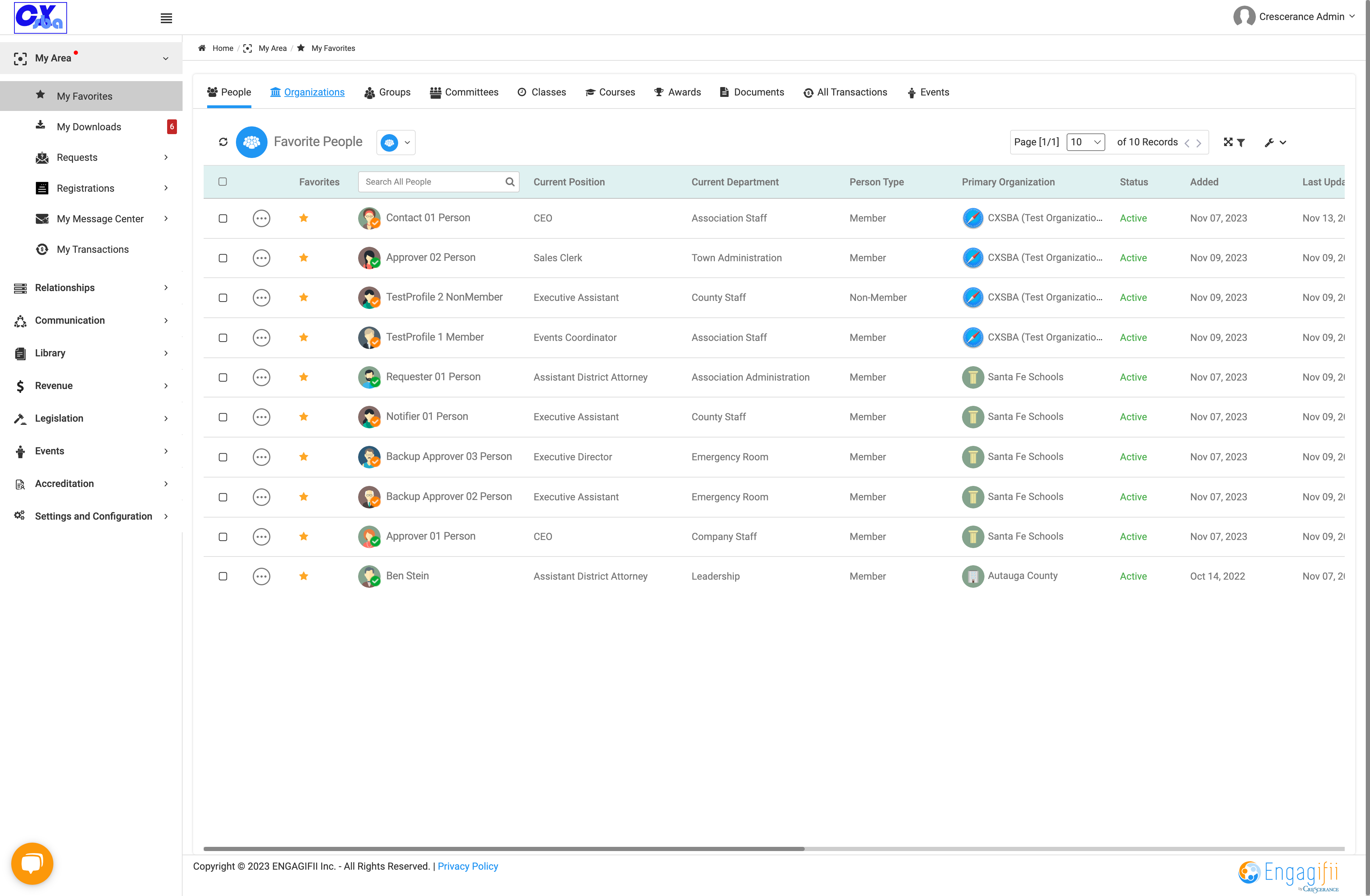Open the filter funnel icon
The width and height of the screenshot is (1370, 896).
coord(1241,142)
